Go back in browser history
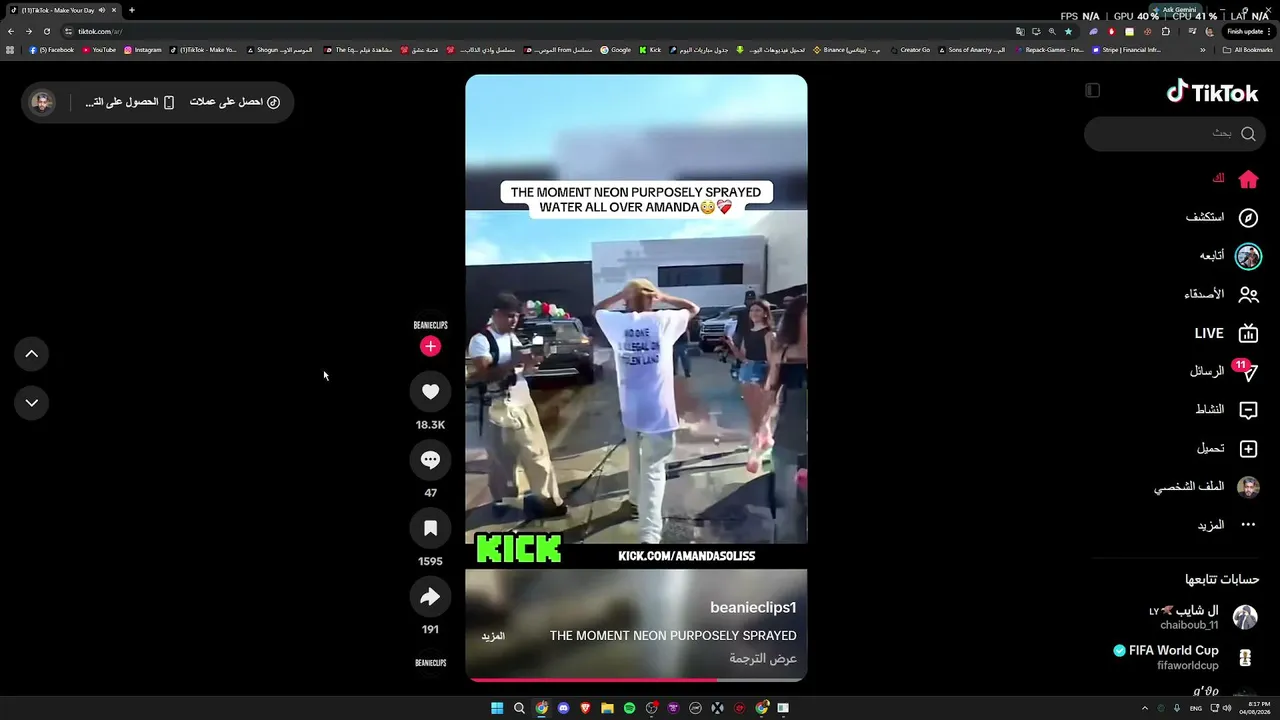 coord(11,31)
